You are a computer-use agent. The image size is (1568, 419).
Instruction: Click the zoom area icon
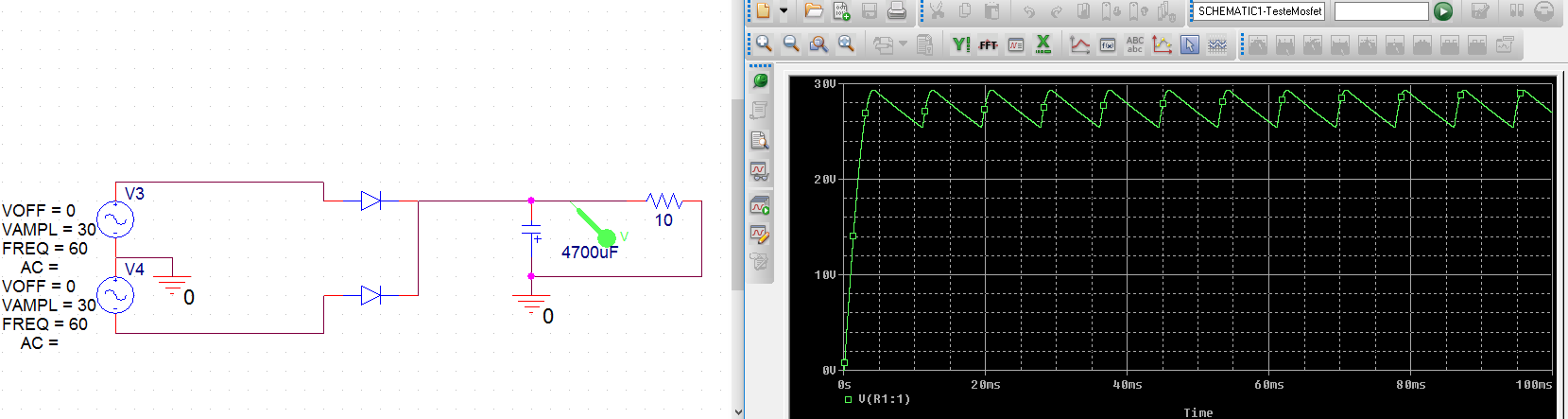(x=818, y=44)
